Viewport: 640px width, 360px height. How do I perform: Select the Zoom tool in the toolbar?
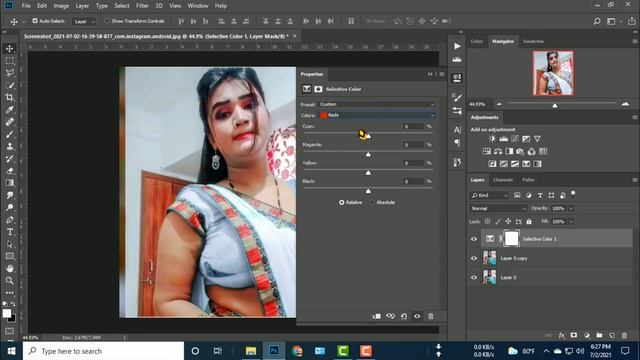(x=9, y=281)
